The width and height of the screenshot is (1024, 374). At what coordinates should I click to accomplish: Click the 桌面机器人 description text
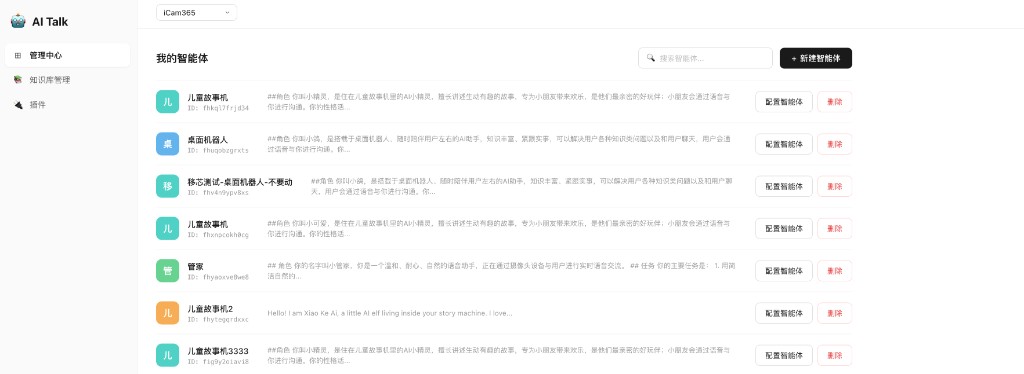click(500, 144)
